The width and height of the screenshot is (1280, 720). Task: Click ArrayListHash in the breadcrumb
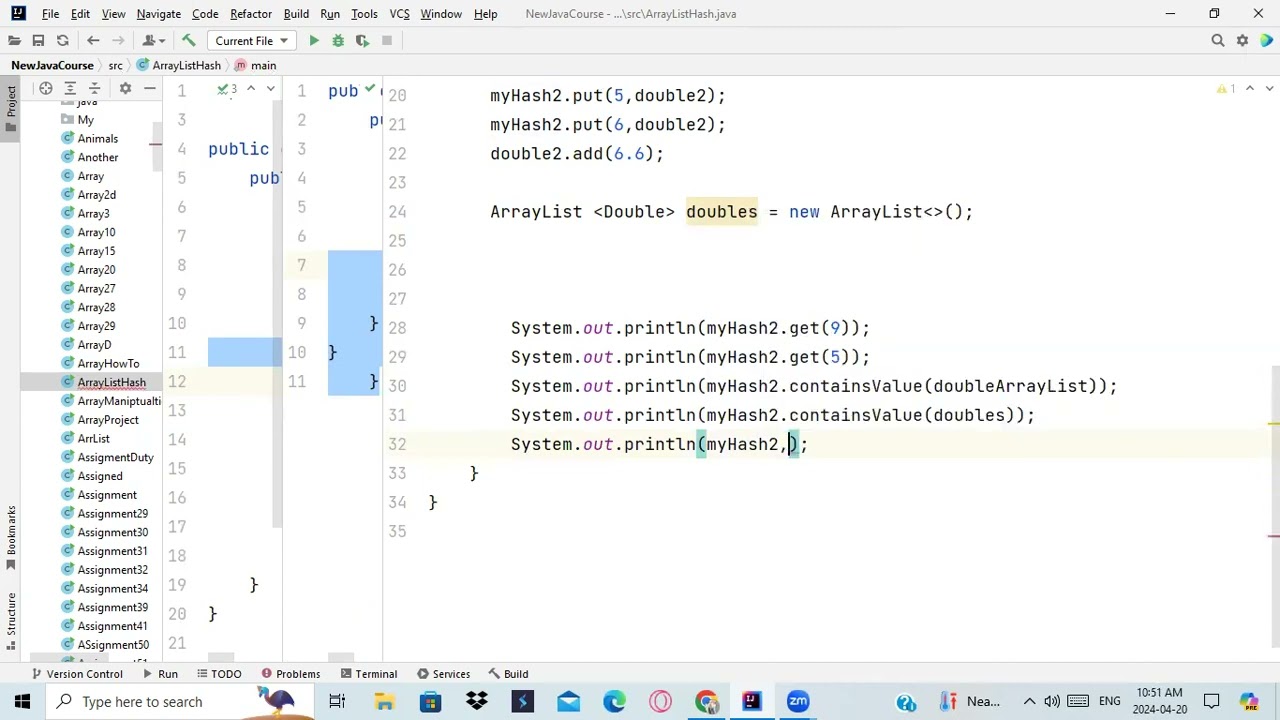[x=179, y=65]
